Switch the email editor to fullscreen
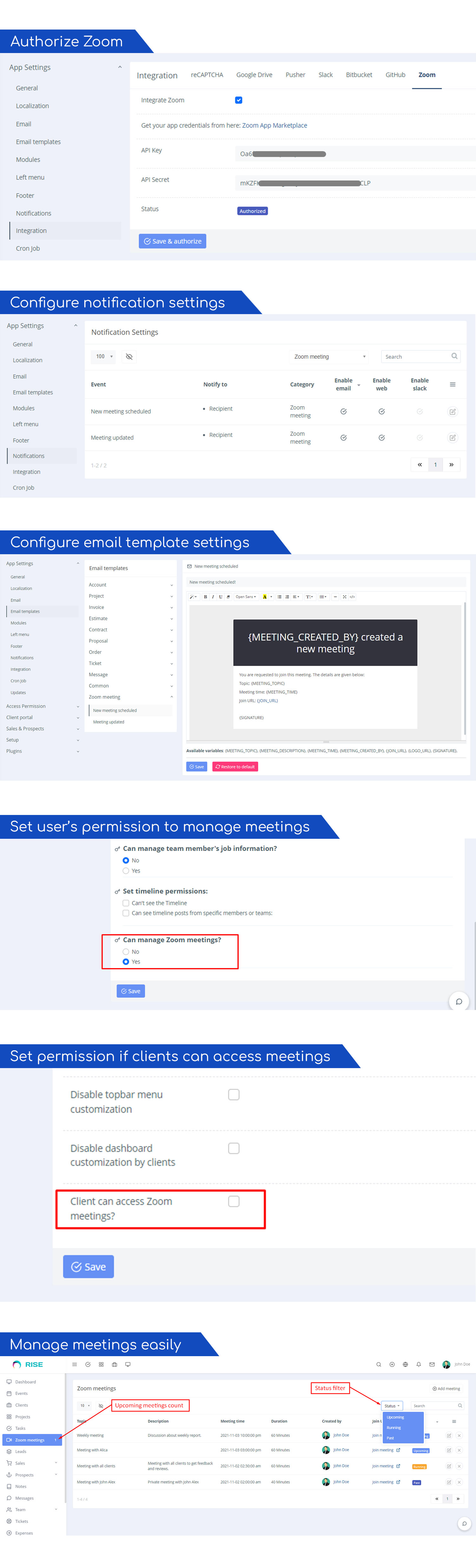 tap(345, 597)
